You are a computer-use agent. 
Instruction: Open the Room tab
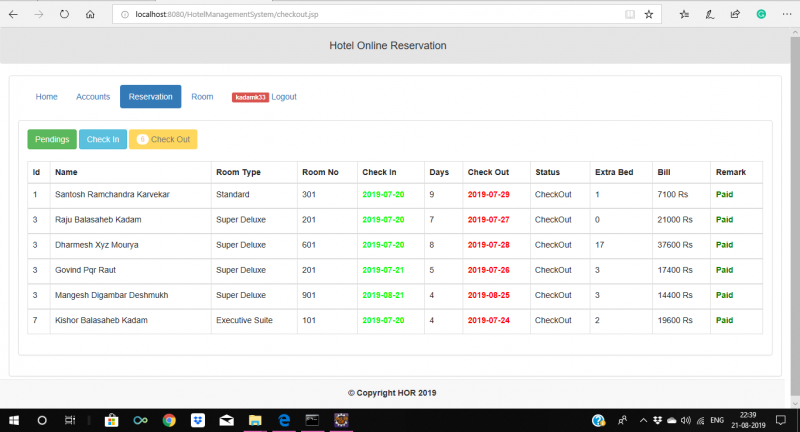202,97
